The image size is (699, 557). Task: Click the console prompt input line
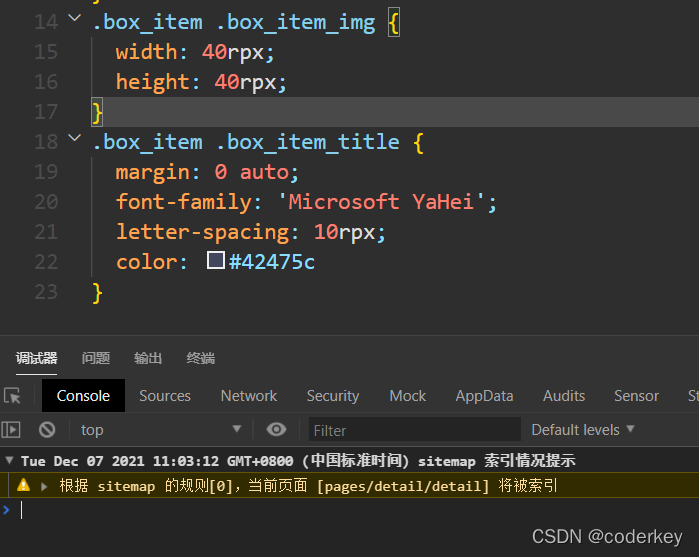coord(357,510)
